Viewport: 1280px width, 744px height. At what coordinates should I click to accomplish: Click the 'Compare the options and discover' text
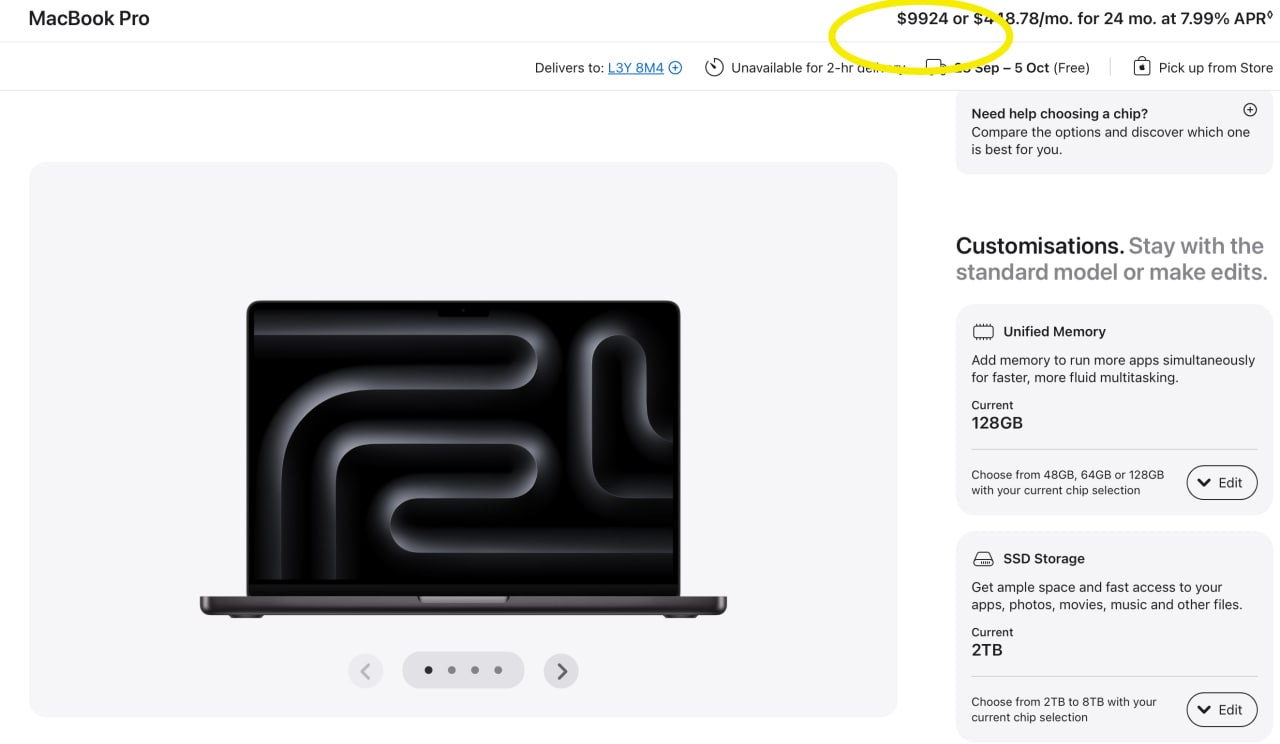1111,141
